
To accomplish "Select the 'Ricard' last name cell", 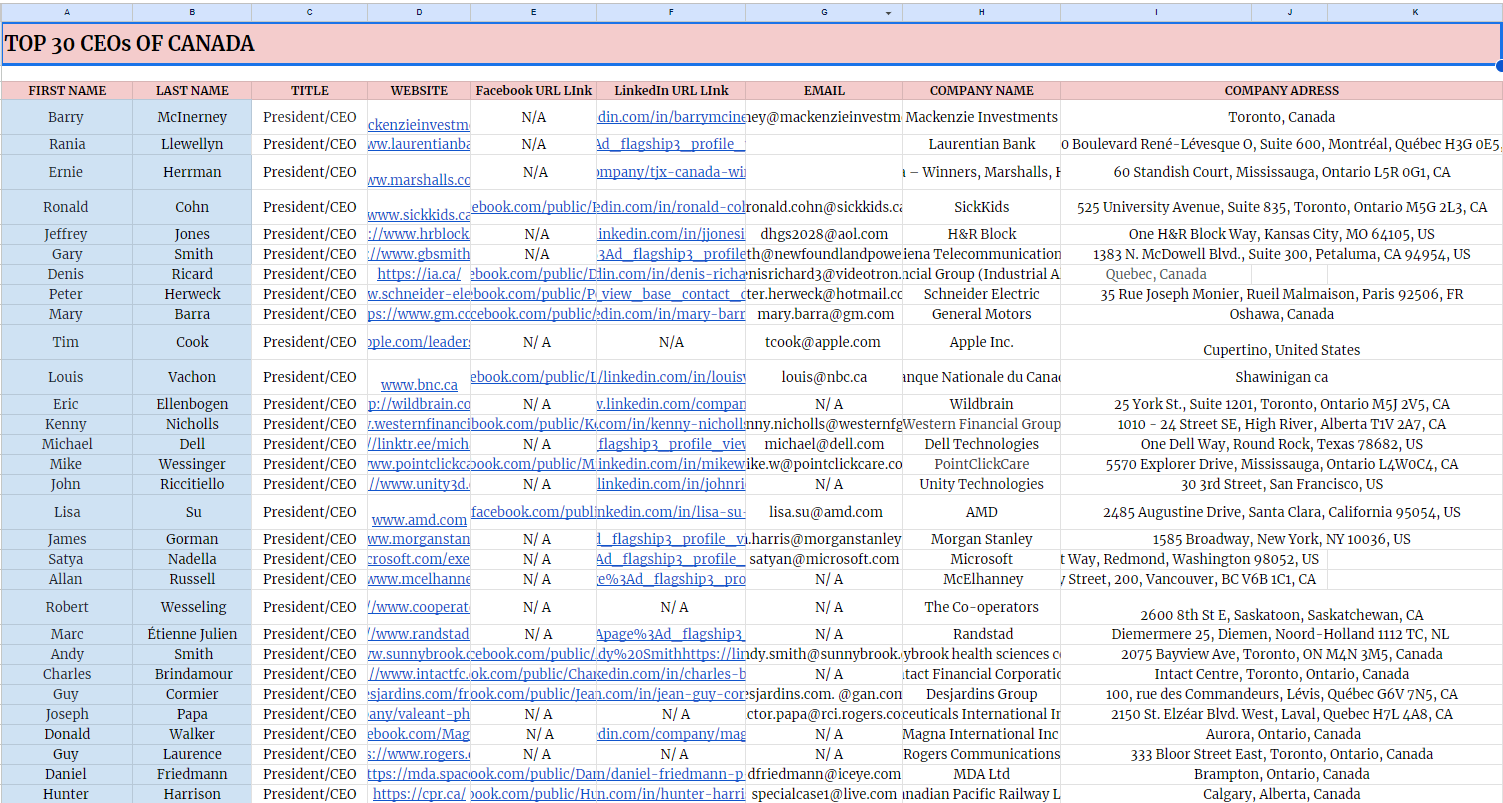I will pyautogui.click(x=192, y=274).
